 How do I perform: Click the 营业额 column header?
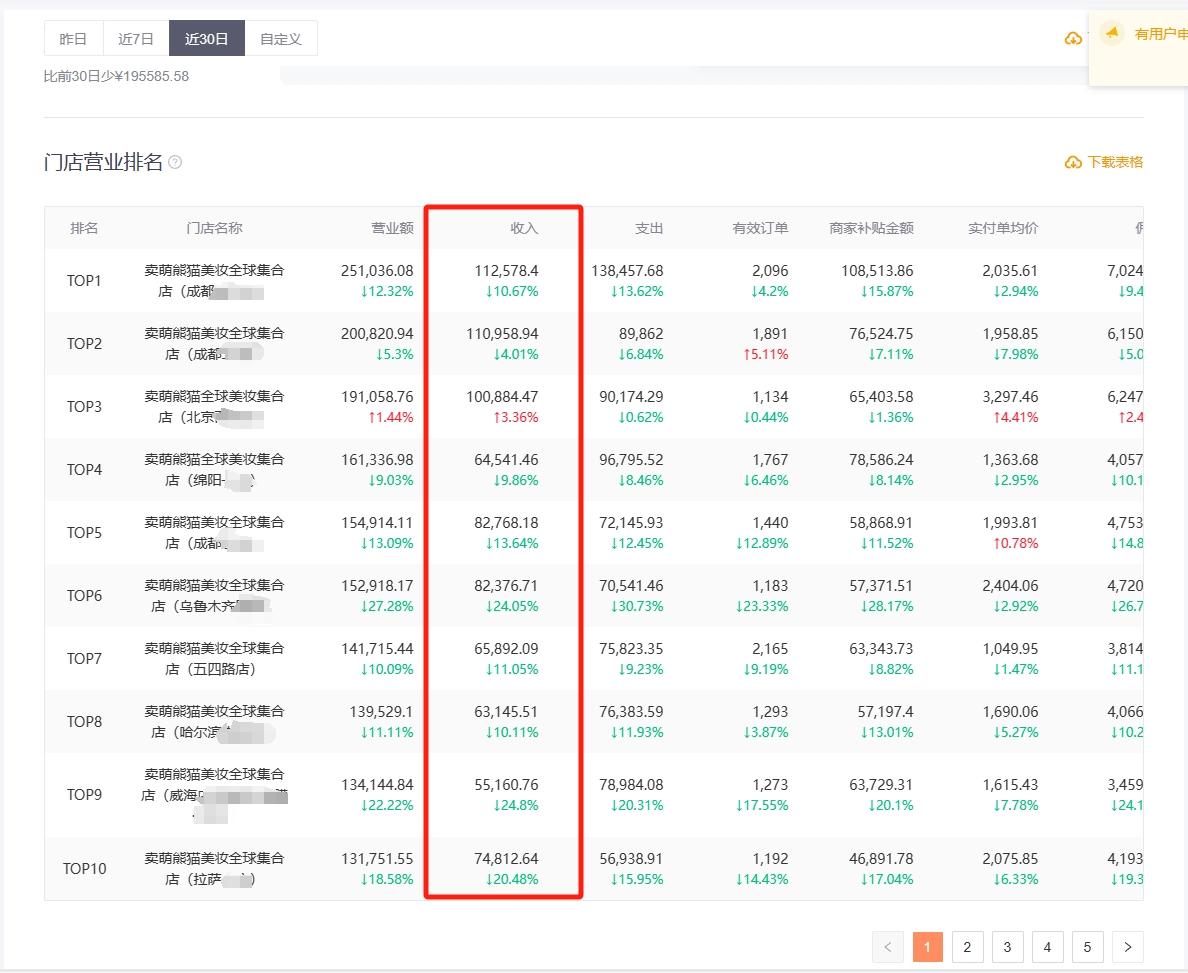[394, 227]
